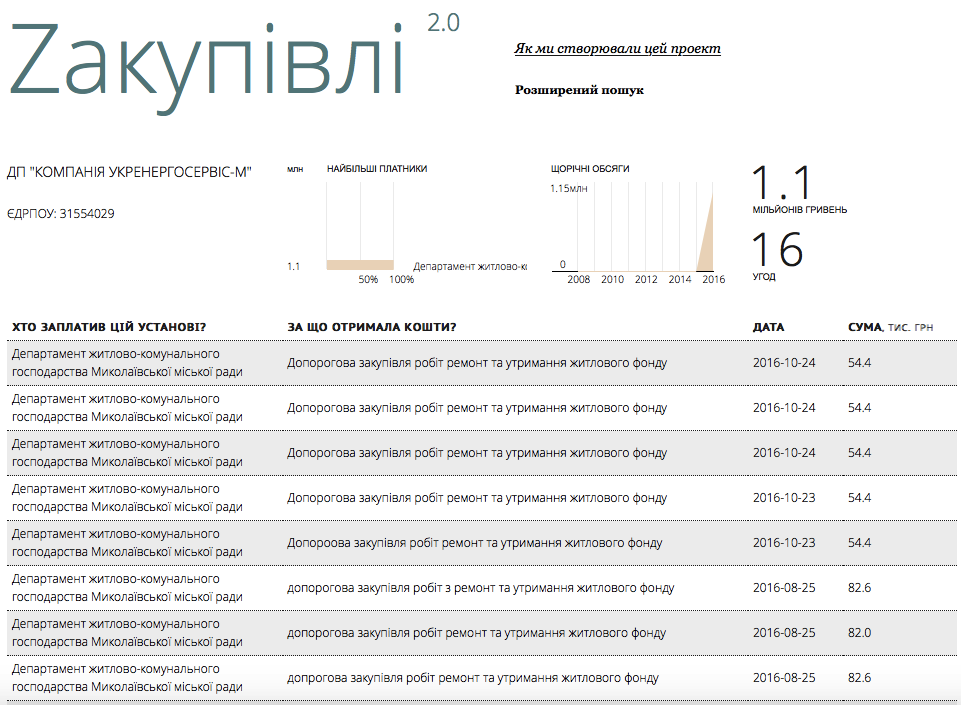
Task: Open Розширений пошук advanced search
Action: click(x=579, y=90)
